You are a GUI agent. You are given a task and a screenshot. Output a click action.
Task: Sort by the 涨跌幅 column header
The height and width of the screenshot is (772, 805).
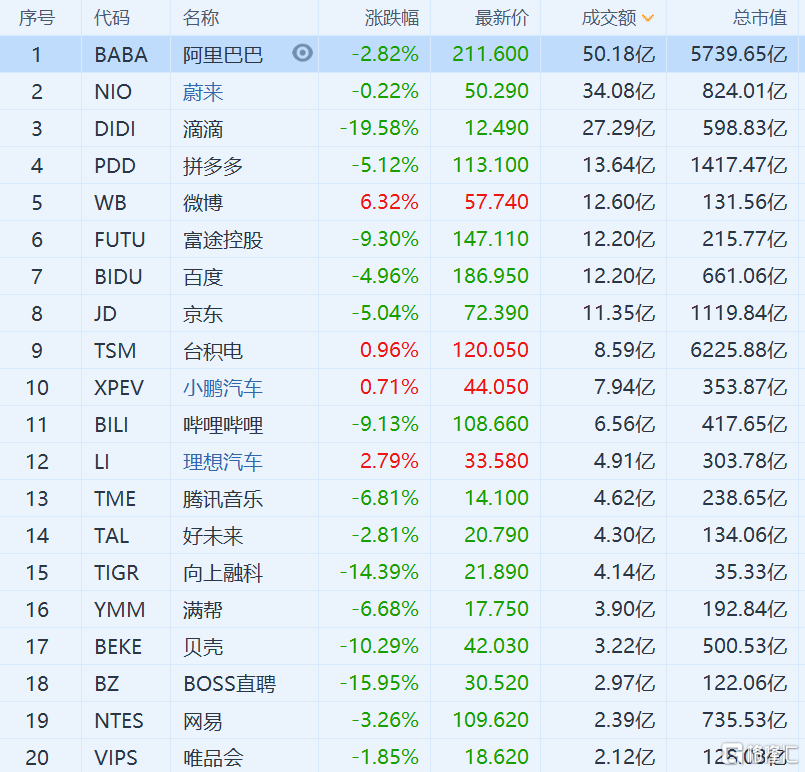[x=392, y=18]
